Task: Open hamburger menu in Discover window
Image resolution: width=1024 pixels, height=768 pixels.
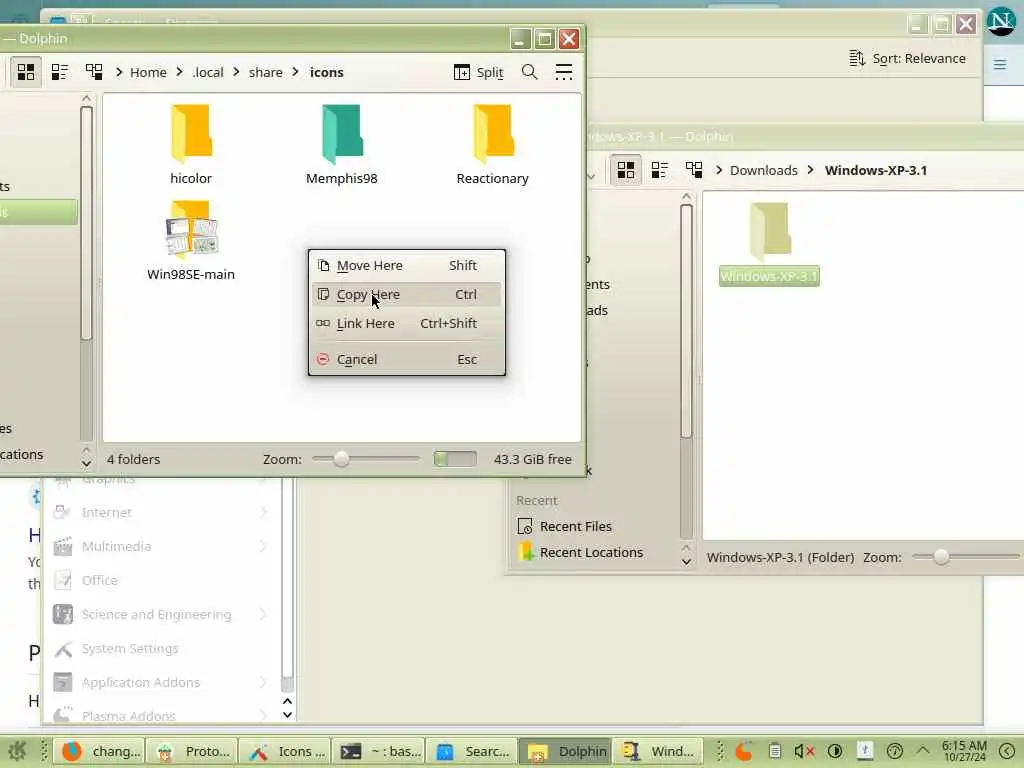Action: pos(1000,64)
